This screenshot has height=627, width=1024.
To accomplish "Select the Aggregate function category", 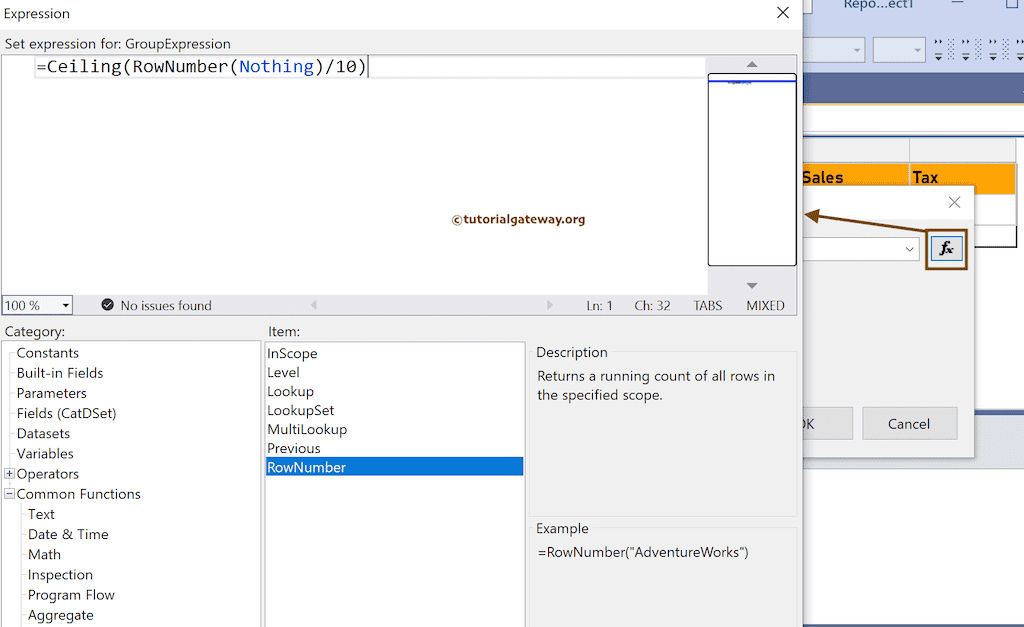I will tap(61, 615).
